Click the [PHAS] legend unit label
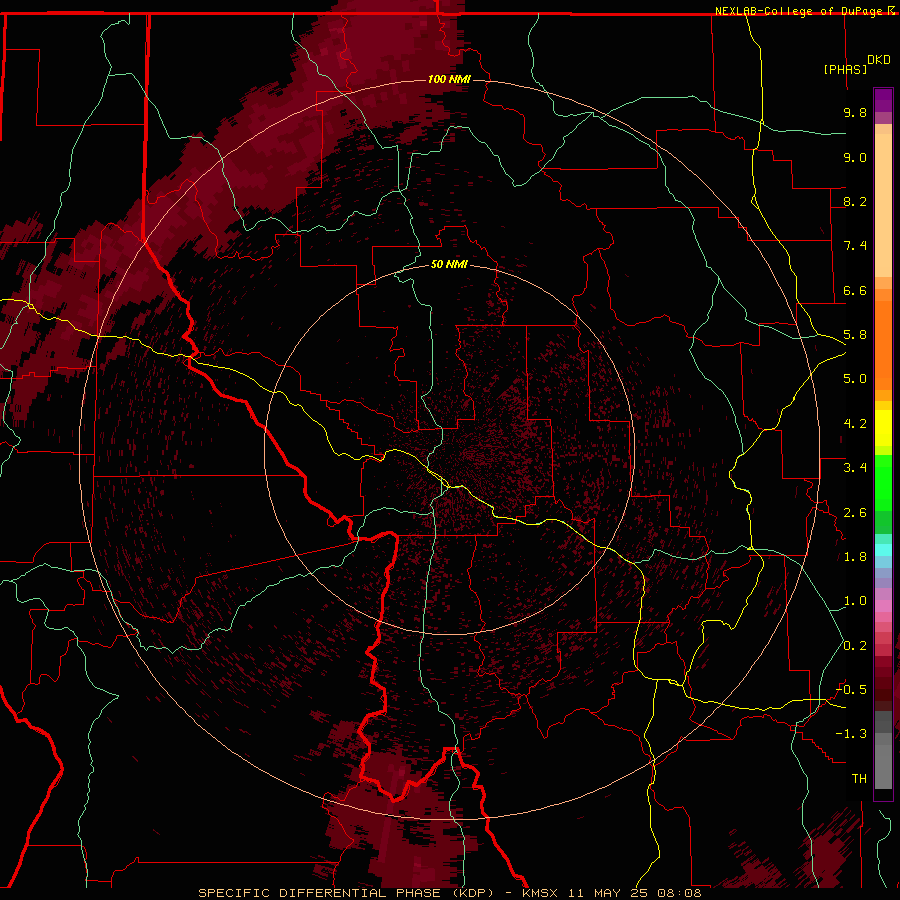The image size is (900, 900). tap(845, 69)
